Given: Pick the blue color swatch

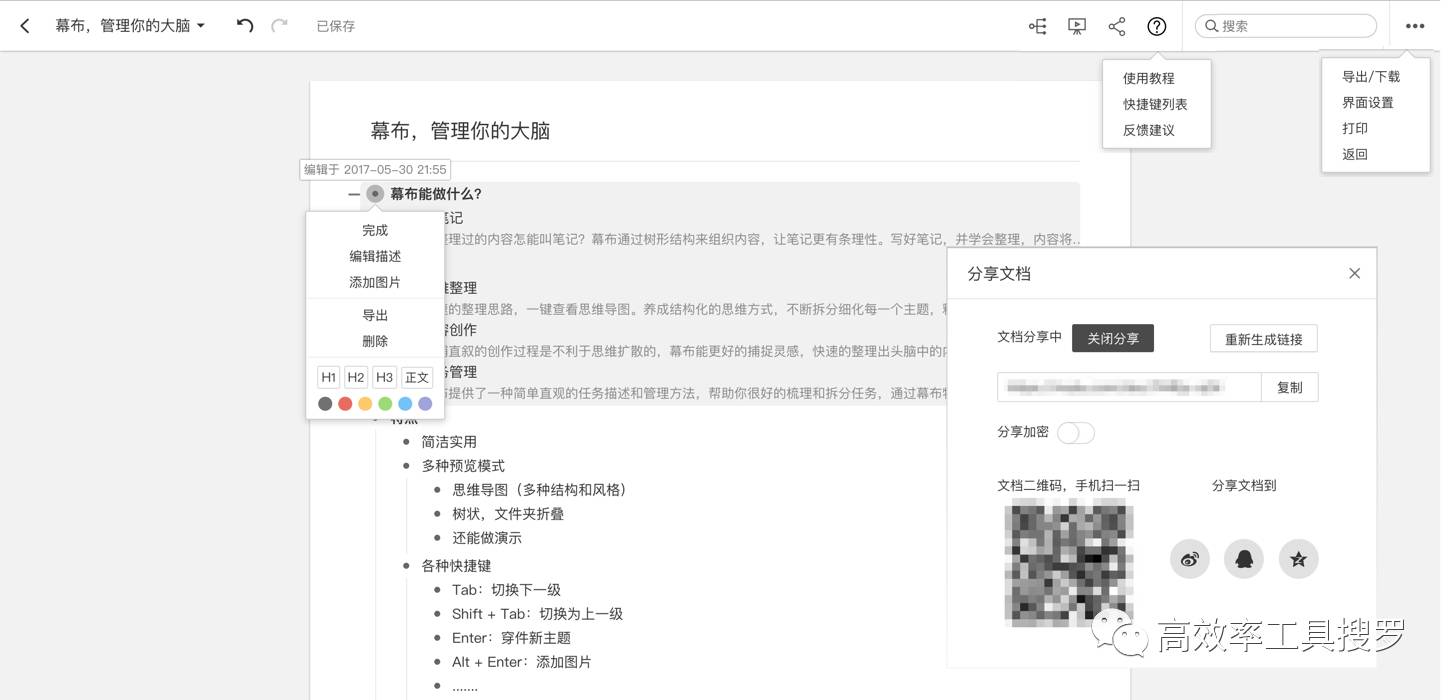Looking at the screenshot, I should click(405, 404).
